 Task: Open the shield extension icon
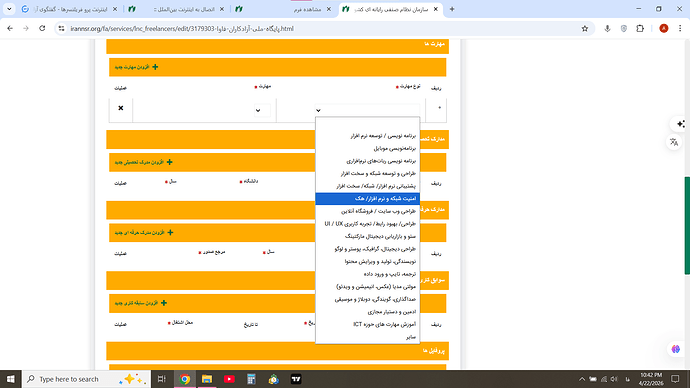[624, 29]
